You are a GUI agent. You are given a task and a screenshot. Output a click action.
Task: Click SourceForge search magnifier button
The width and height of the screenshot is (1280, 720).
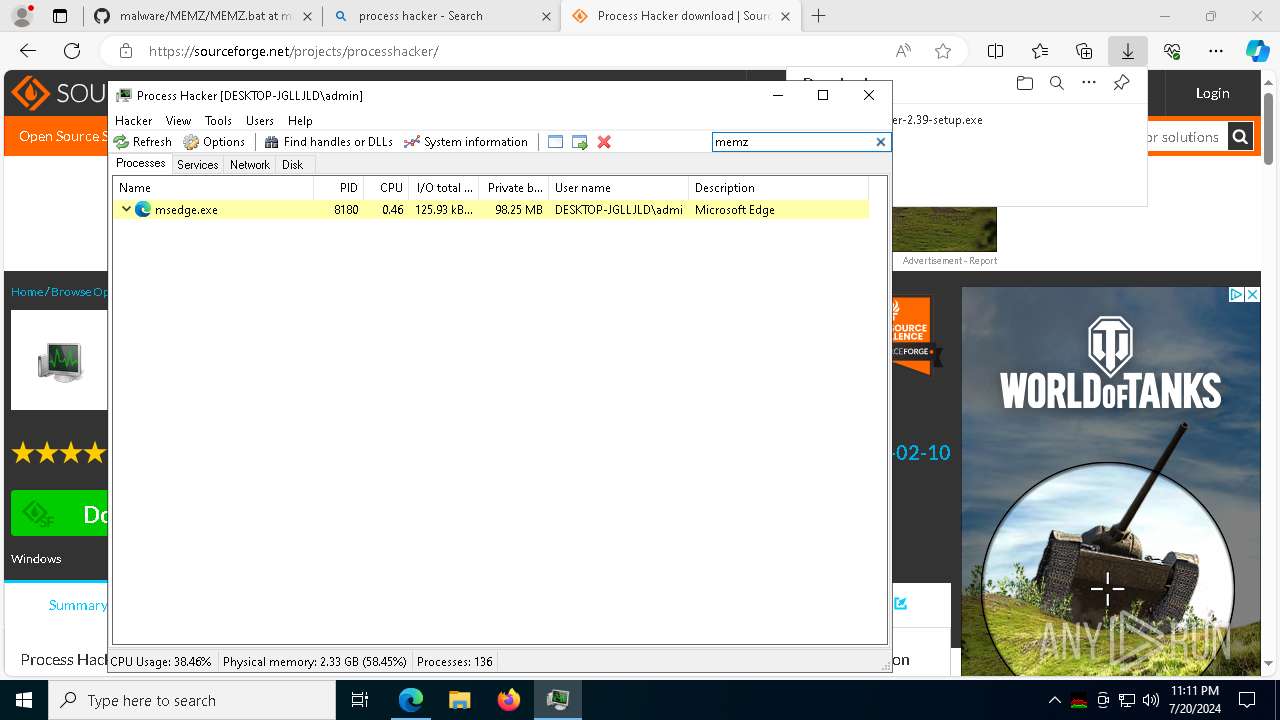[x=1240, y=137]
